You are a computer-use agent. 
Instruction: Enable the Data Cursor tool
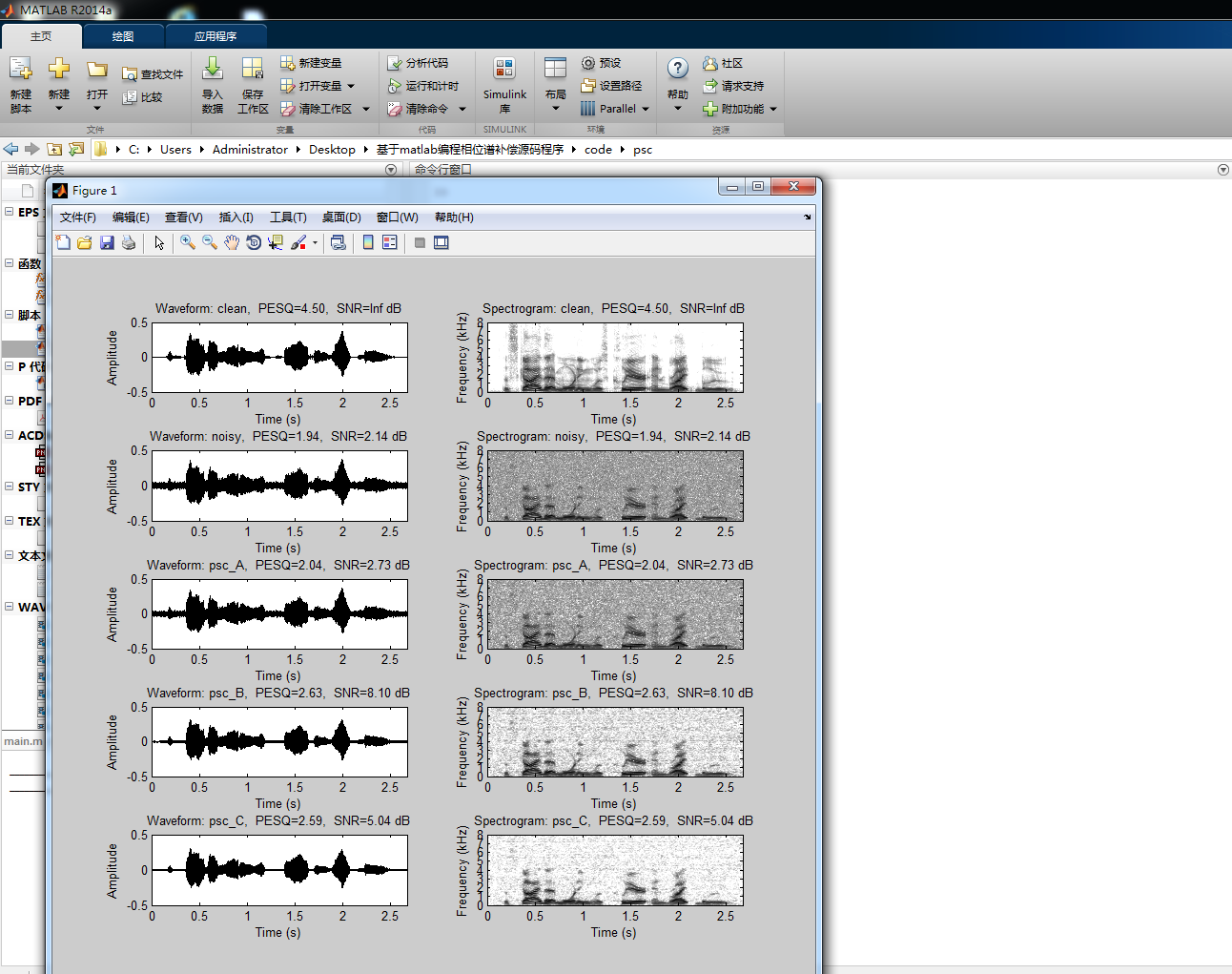click(x=276, y=242)
